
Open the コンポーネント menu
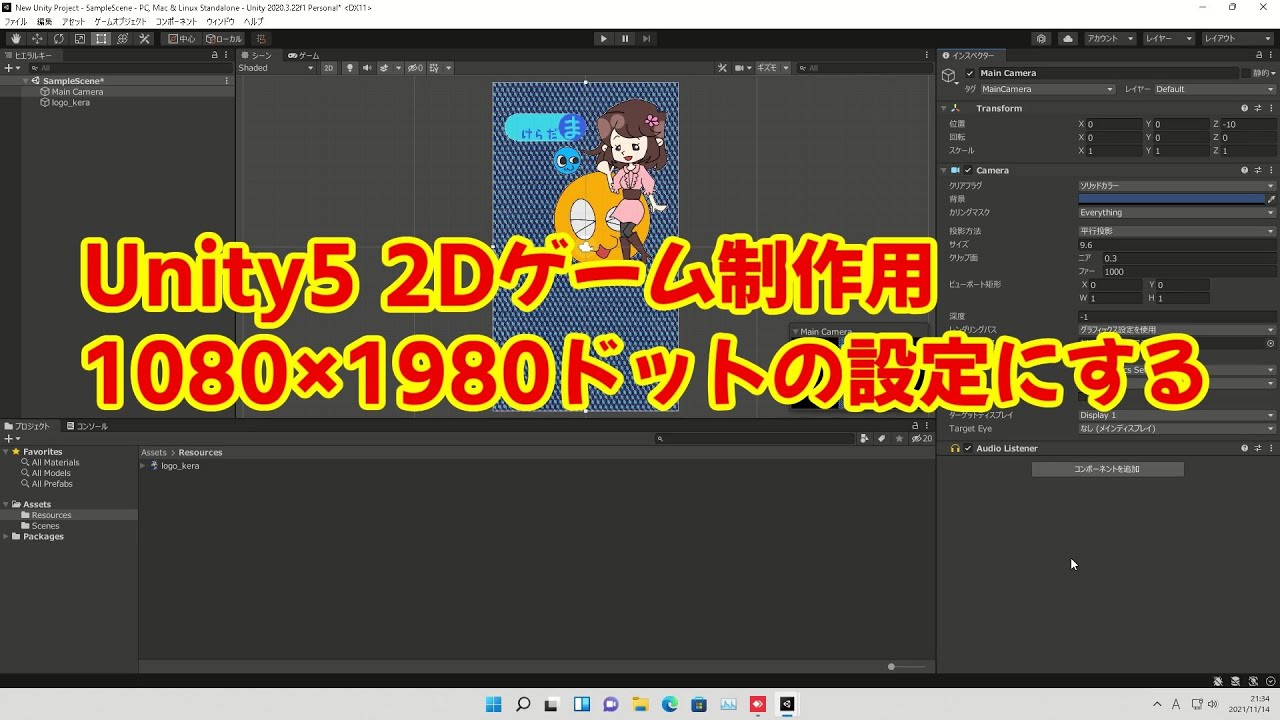coord(176,21)
